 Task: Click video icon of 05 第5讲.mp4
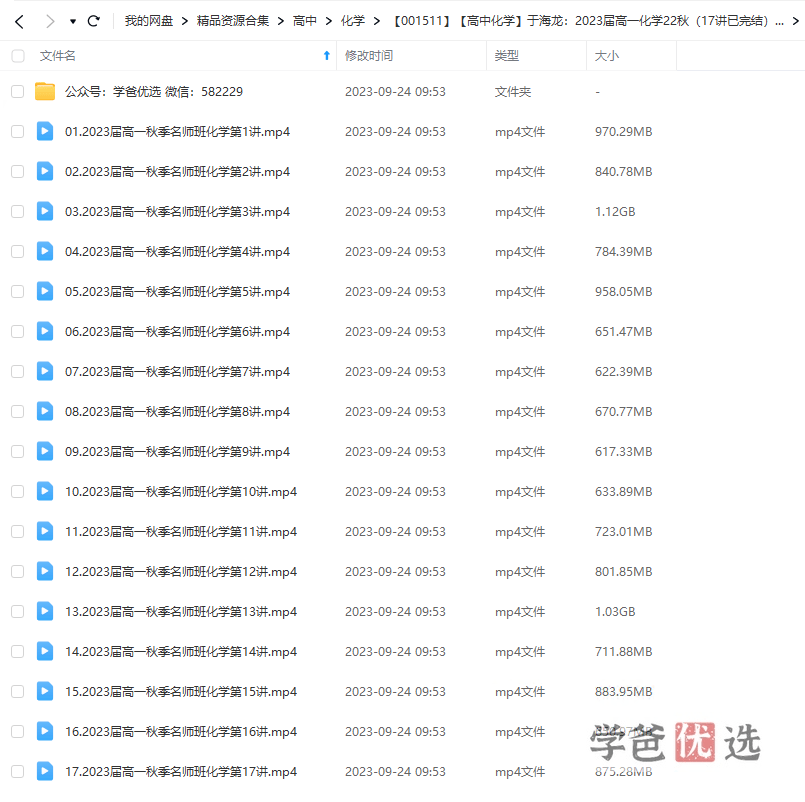[x=45, y=292]
